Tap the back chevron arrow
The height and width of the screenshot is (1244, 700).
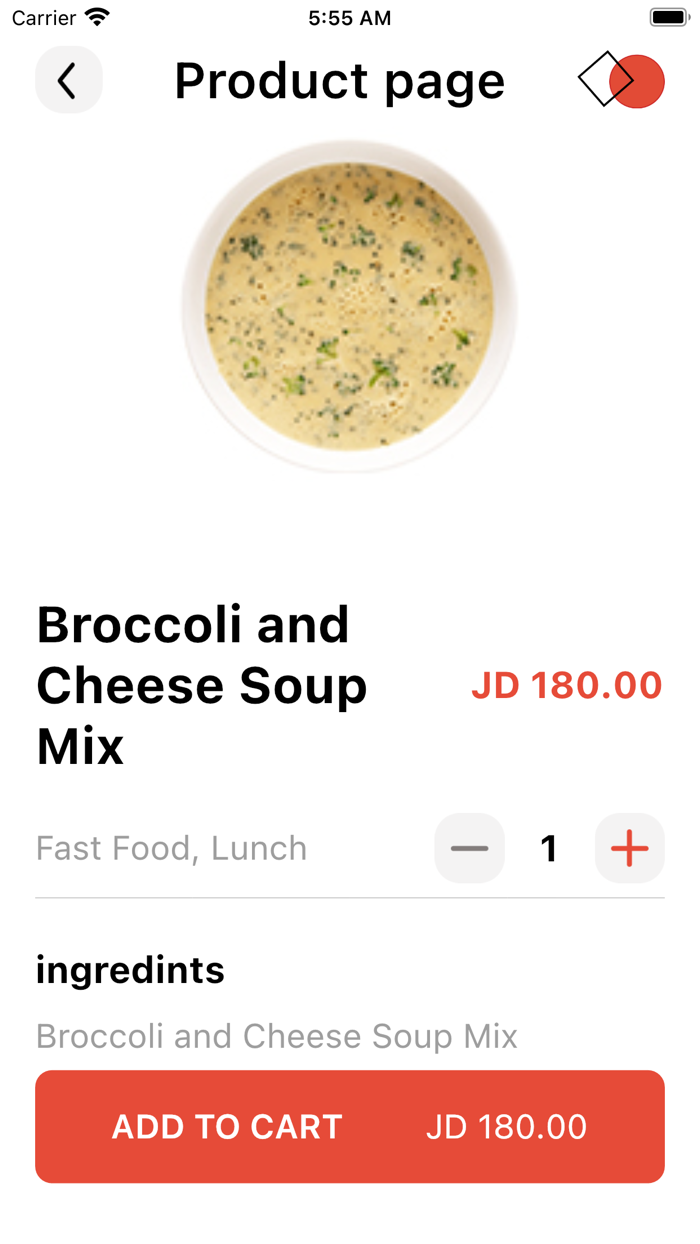68,80
